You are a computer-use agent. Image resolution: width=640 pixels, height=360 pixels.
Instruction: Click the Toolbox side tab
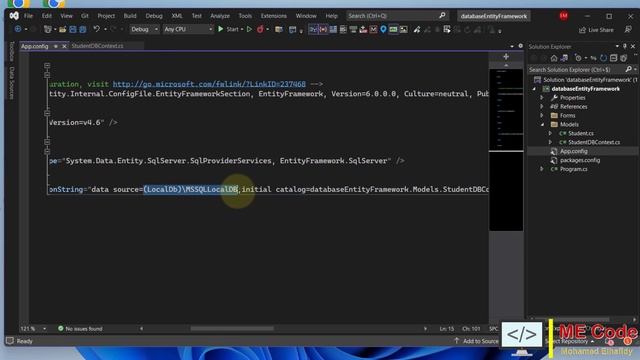[x=11, y=51]
